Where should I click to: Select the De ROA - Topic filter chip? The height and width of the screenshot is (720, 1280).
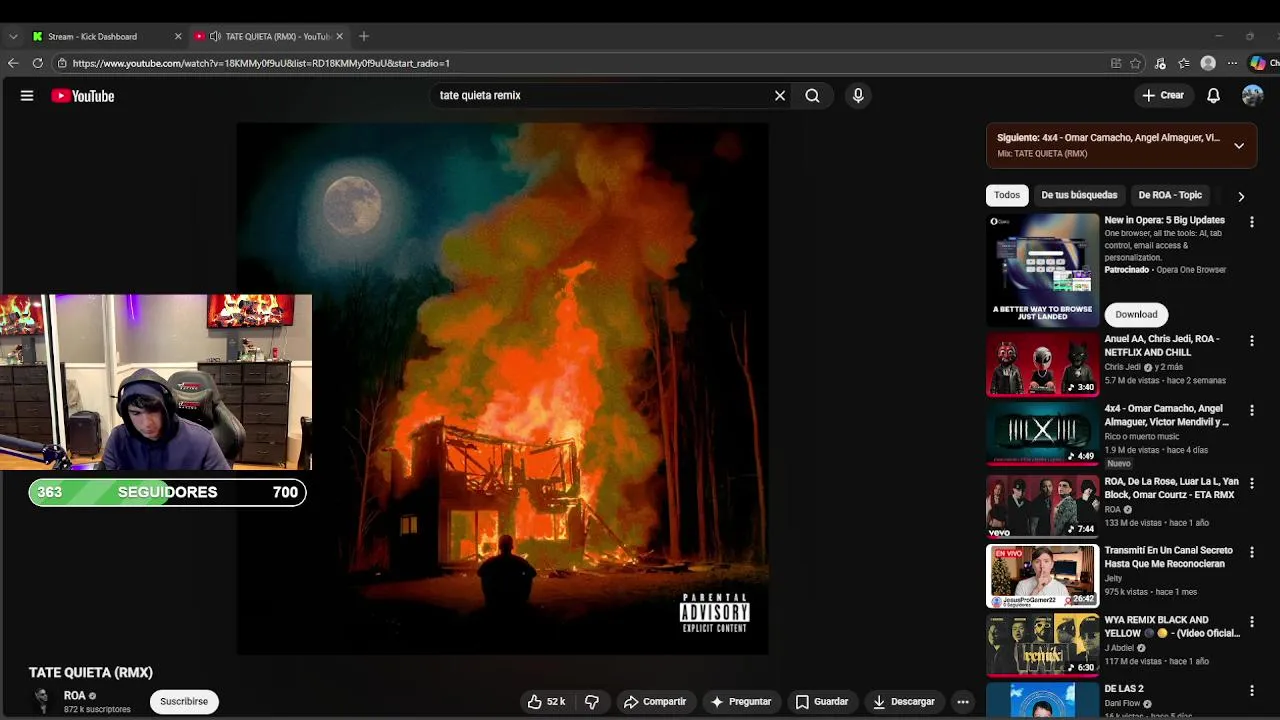tap(1170, 195)
